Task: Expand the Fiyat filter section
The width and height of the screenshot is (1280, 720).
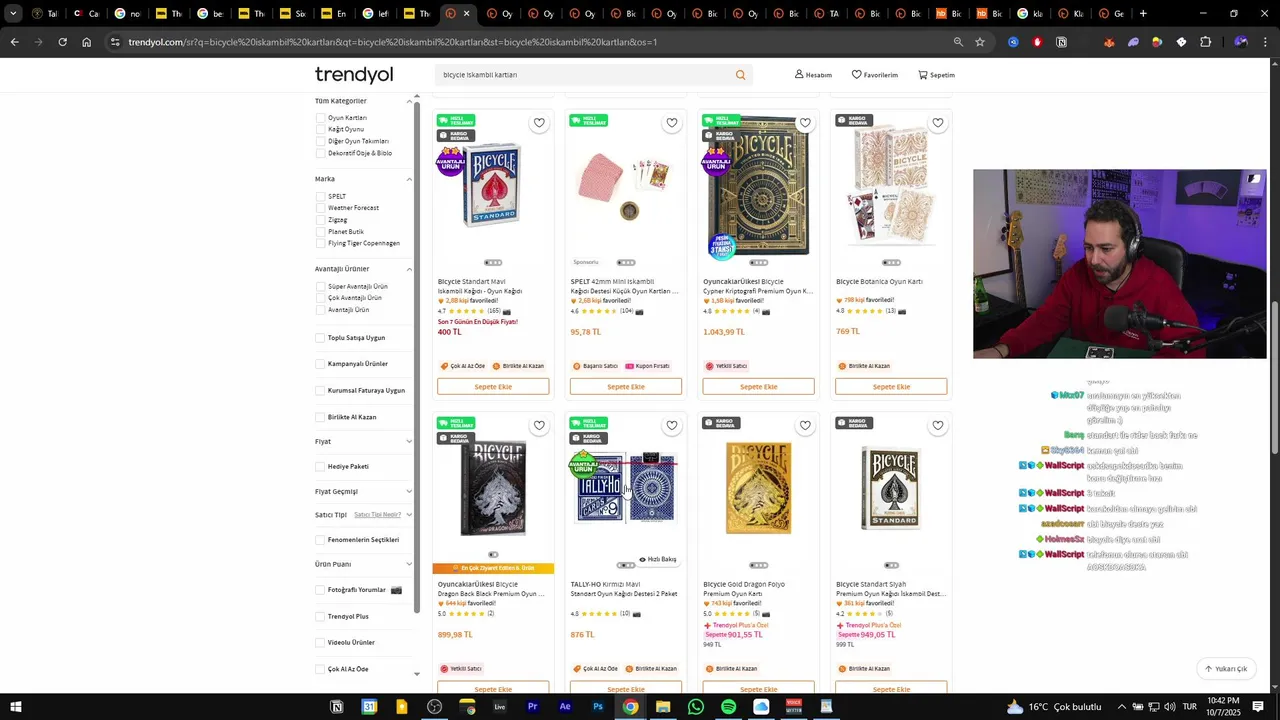Action: (x=409, y=442)
